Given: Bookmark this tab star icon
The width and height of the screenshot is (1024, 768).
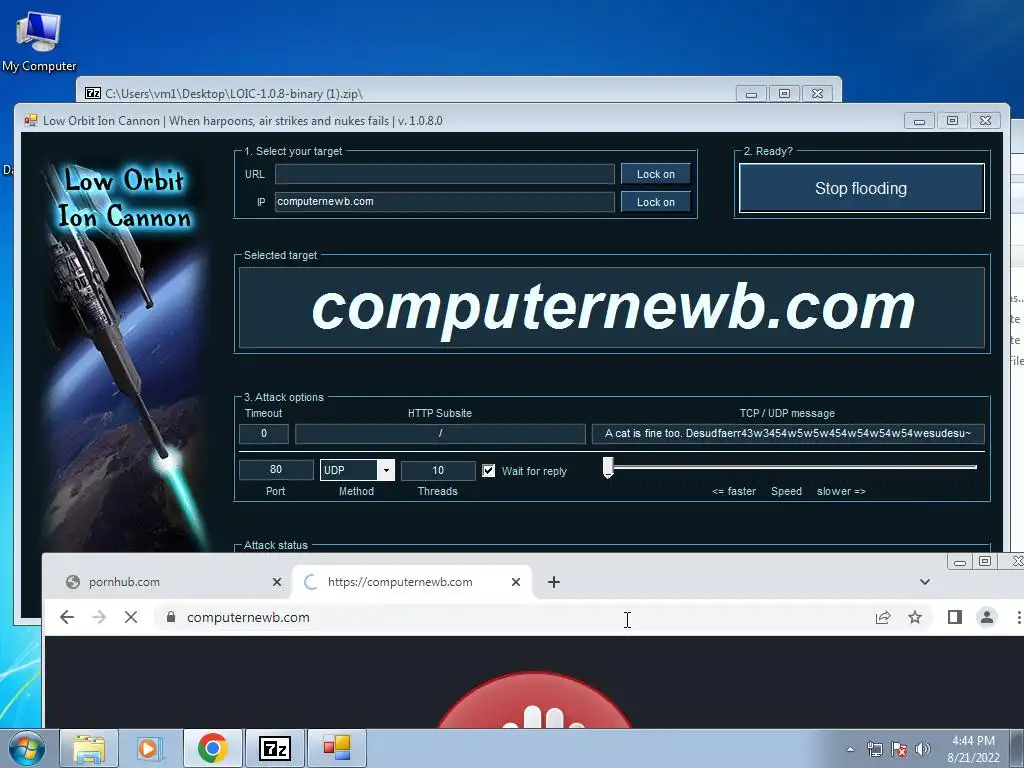Looking at the screenshot, I should [x=915, y=617].
